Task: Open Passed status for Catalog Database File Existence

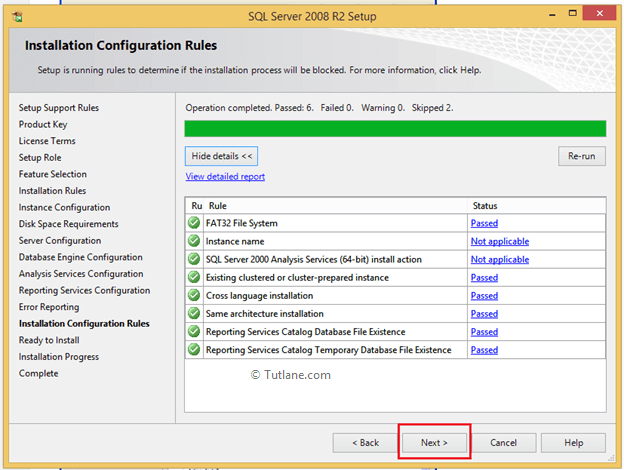Action: 484,332
